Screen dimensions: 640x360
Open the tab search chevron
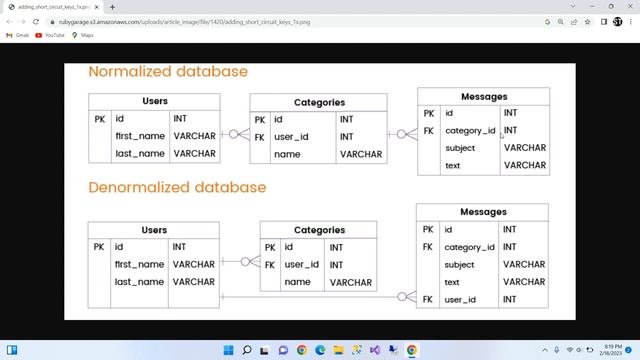573,7
